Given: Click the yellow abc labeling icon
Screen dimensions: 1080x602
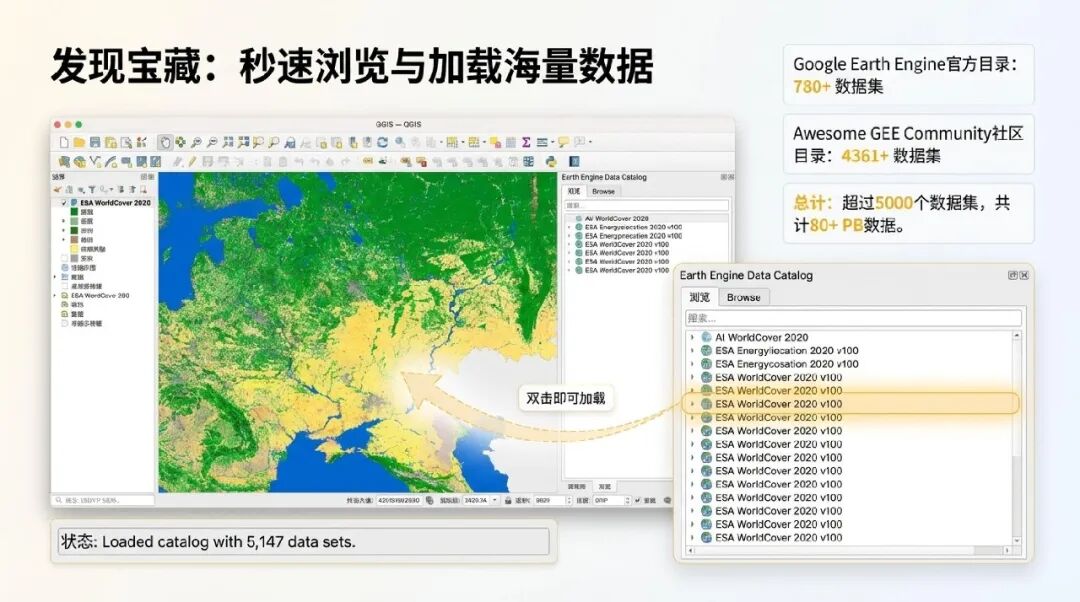Looking at the screenshot, I should [x=368, y=160].
